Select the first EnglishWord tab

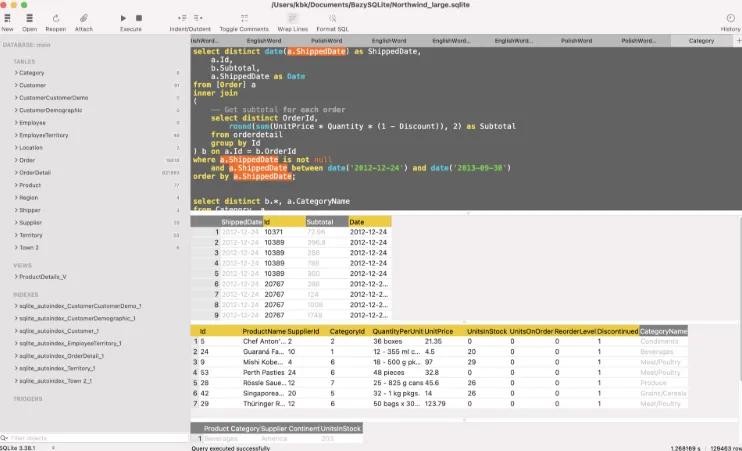pos(264,41)
